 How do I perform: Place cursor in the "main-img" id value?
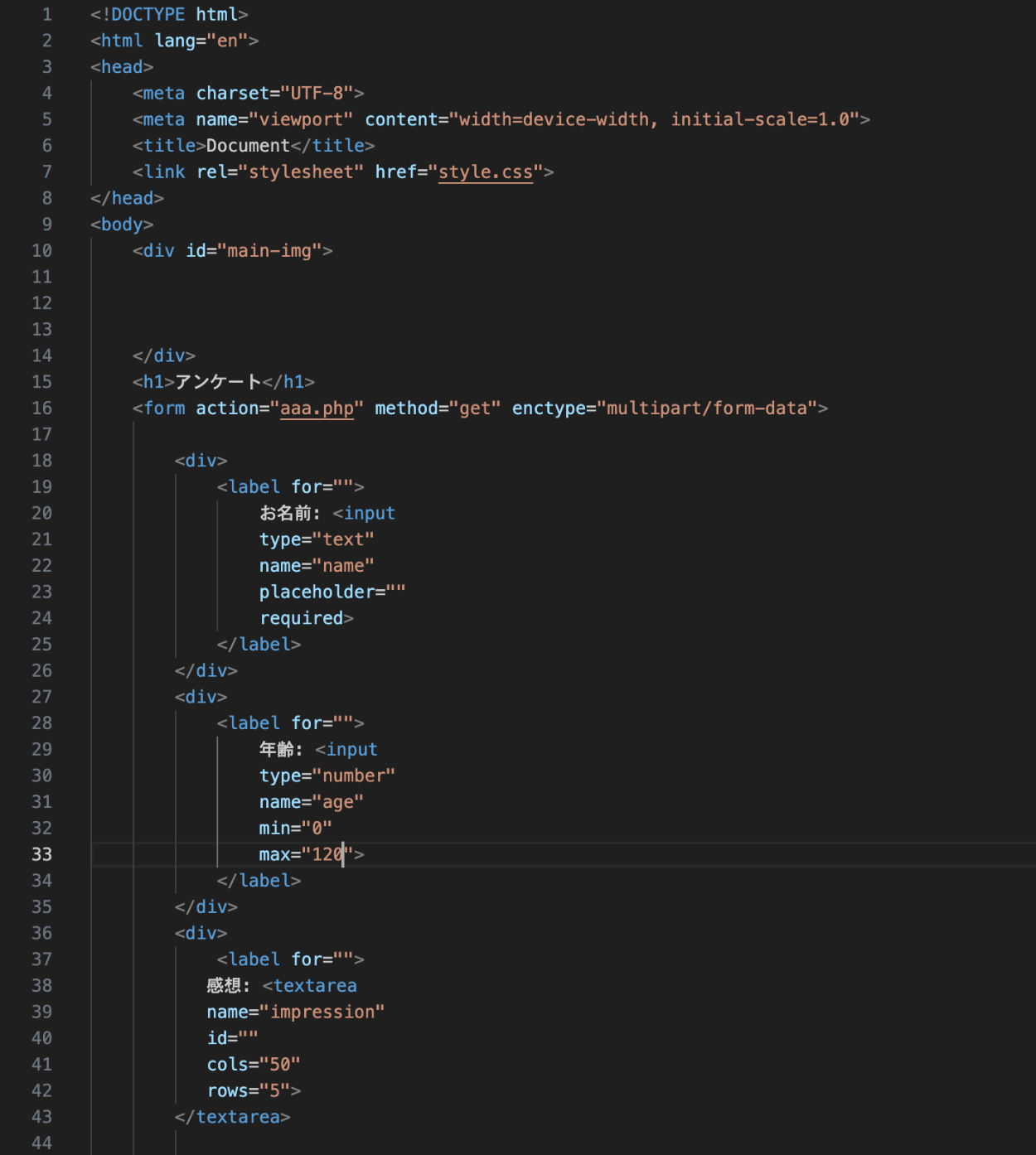pyautogui.click(x=269, y=251)
